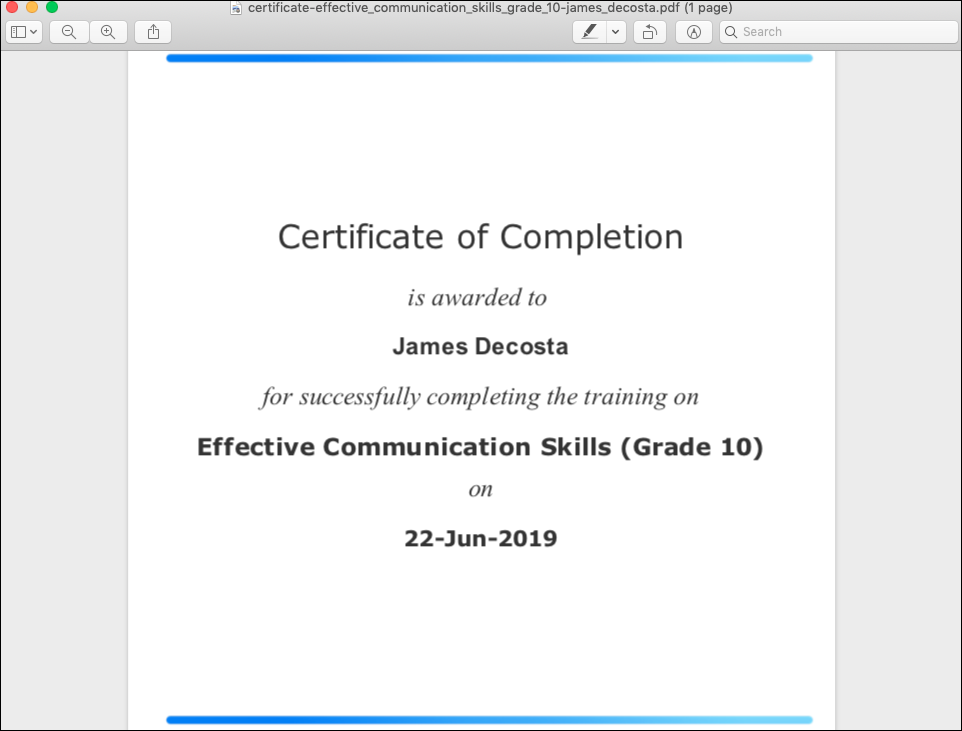Focus the Search field
962x731 pixels.
(x=839, y=32)
